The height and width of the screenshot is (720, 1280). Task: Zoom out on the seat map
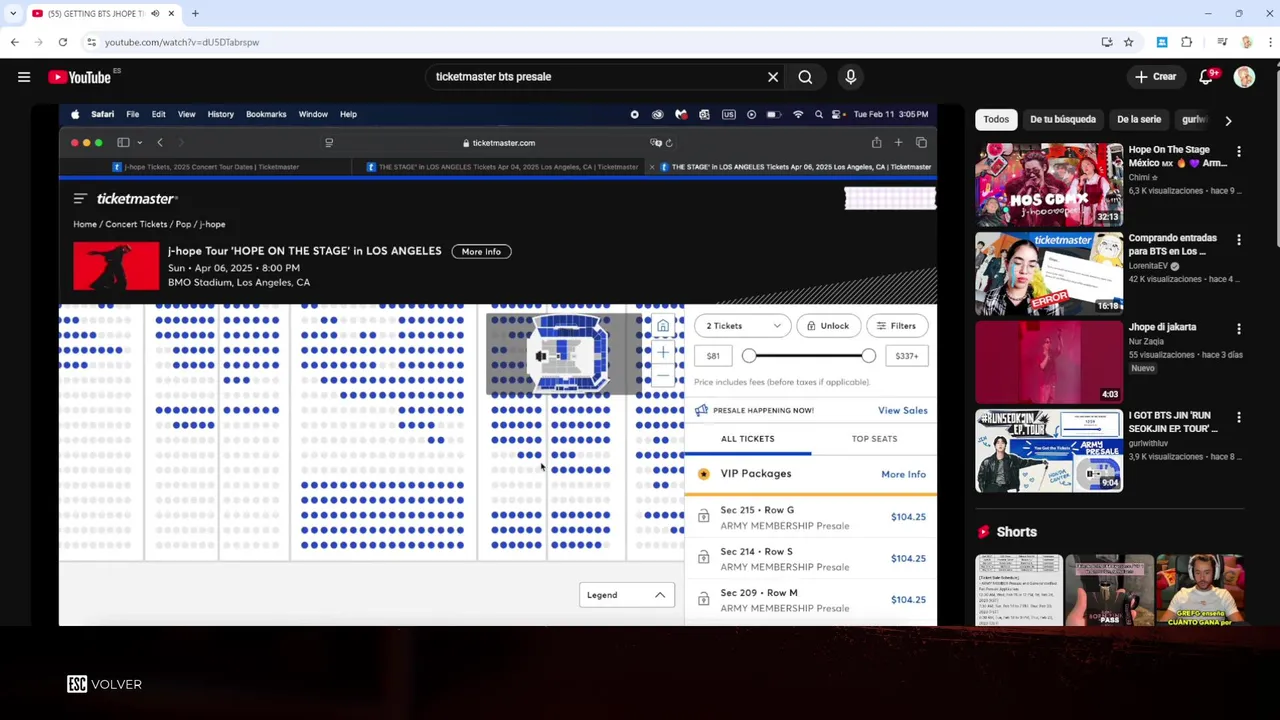click(x=662, y=376)
